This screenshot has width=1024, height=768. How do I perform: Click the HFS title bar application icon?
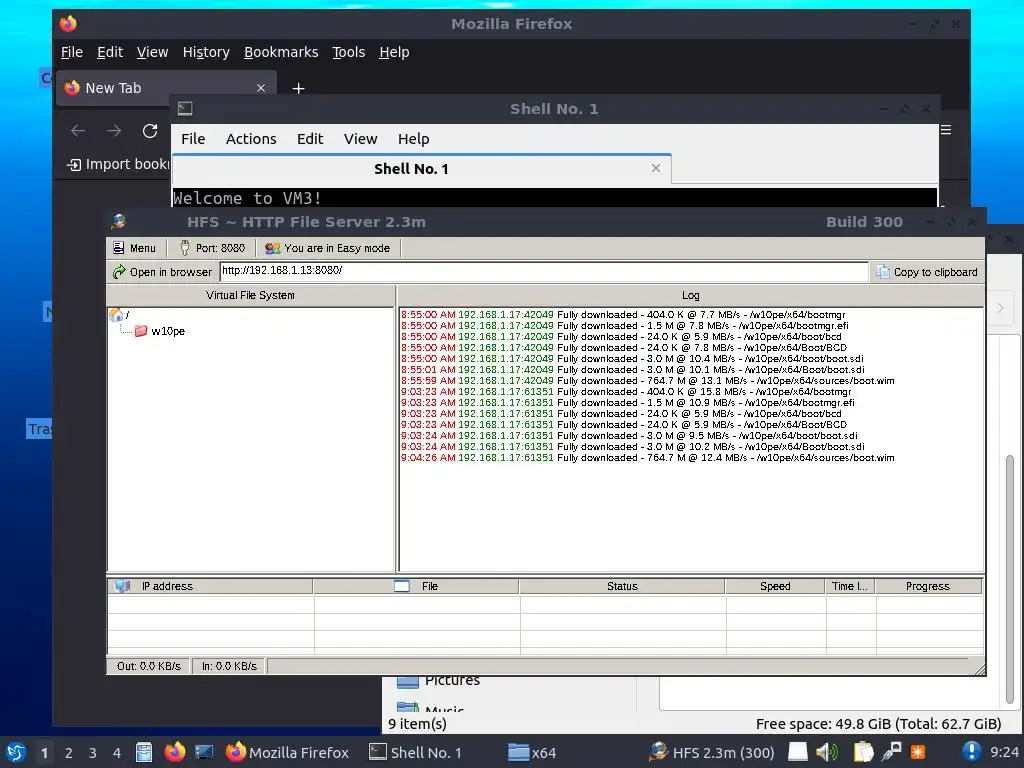pos(119,222)
